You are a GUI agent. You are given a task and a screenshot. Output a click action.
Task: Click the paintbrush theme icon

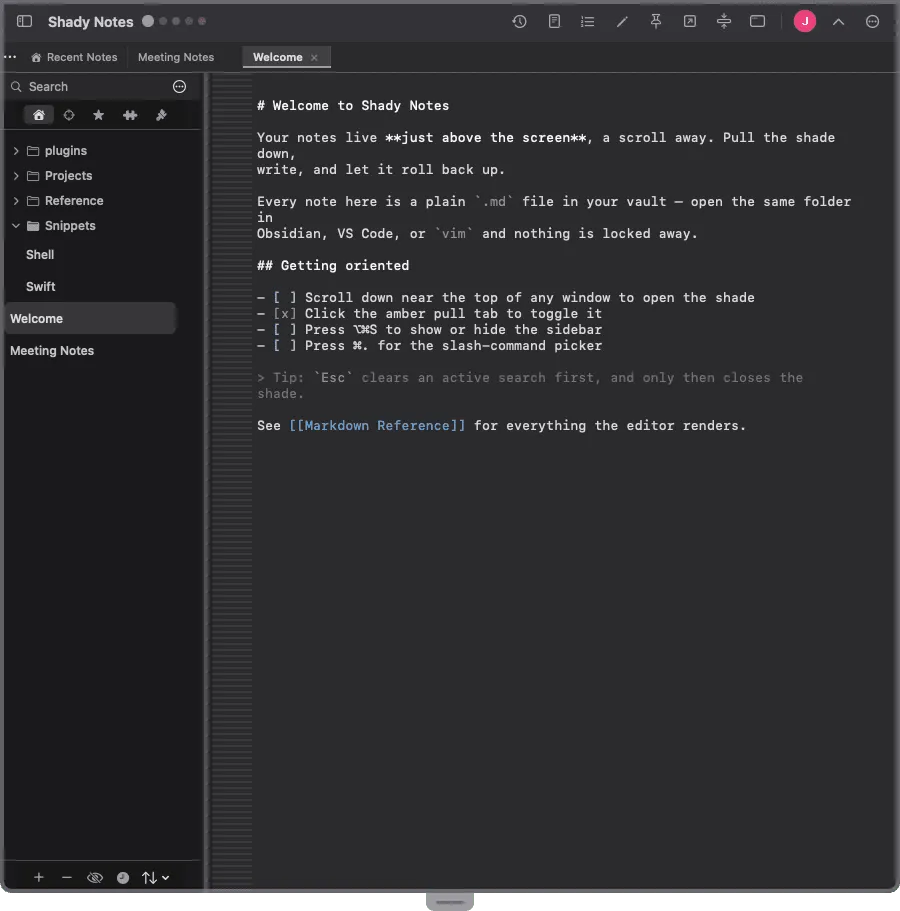[x=162, y=115]
